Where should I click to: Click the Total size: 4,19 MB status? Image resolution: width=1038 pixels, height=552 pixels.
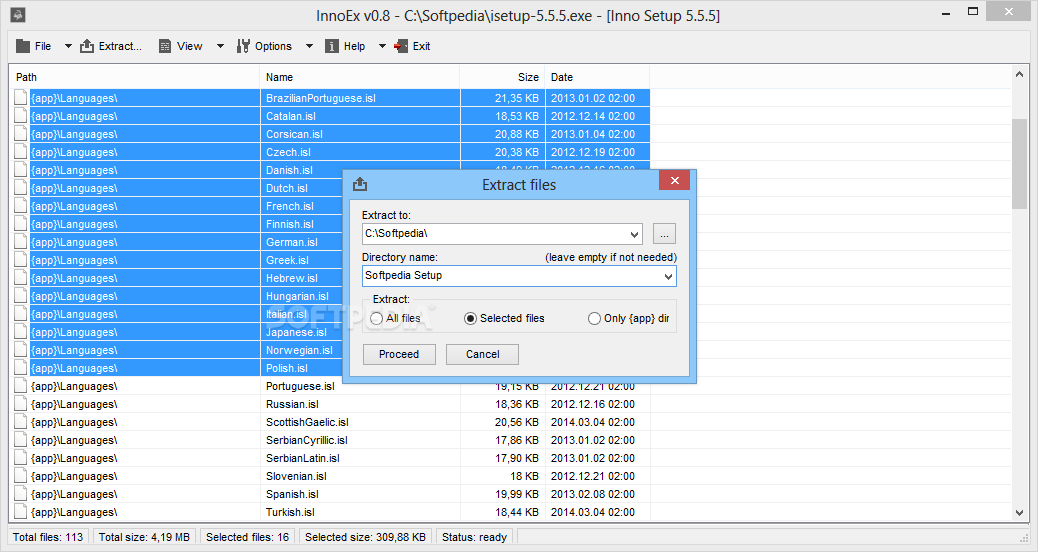point(144,537)
